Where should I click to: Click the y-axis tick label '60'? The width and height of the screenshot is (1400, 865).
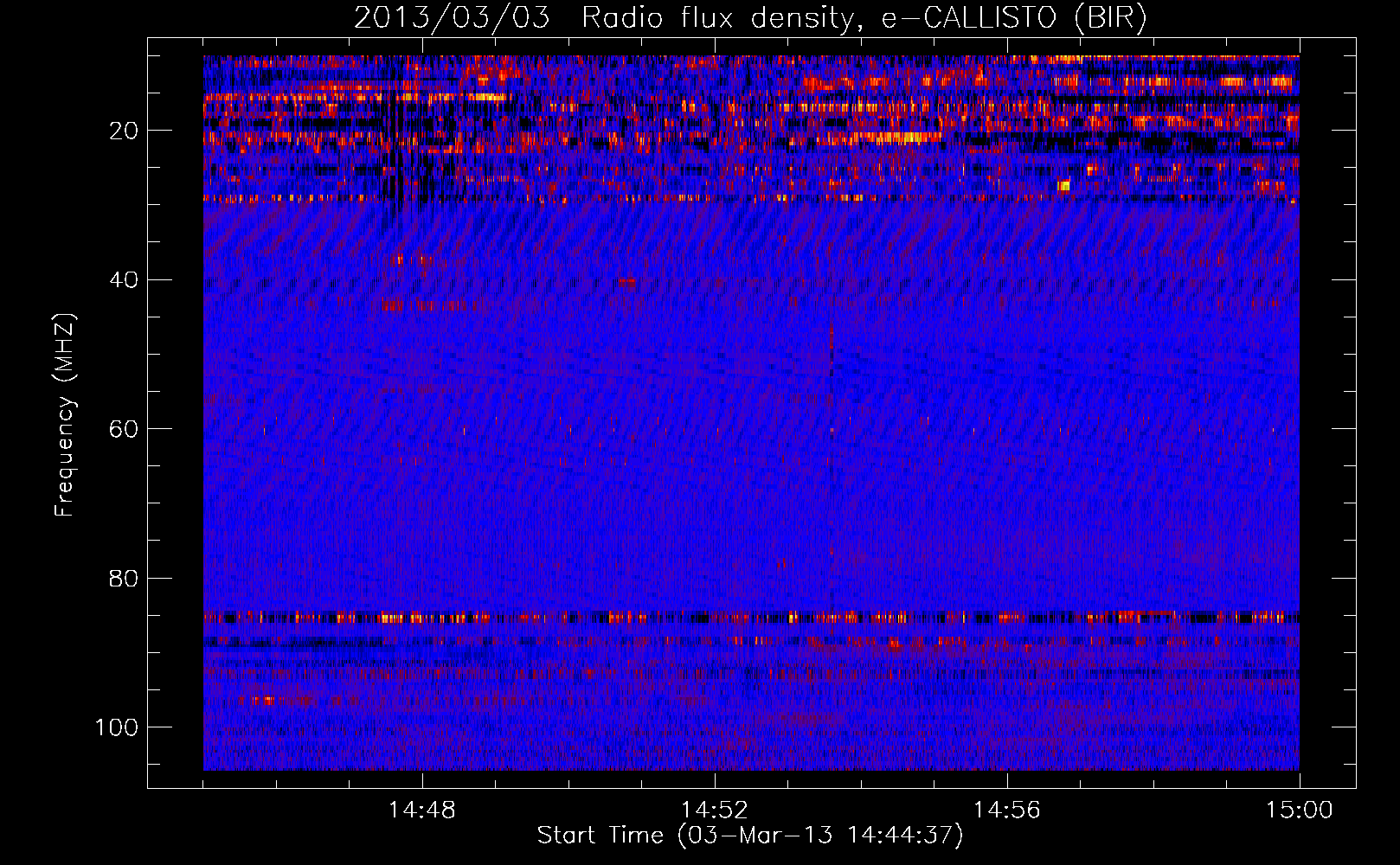(x=124, y=429)
